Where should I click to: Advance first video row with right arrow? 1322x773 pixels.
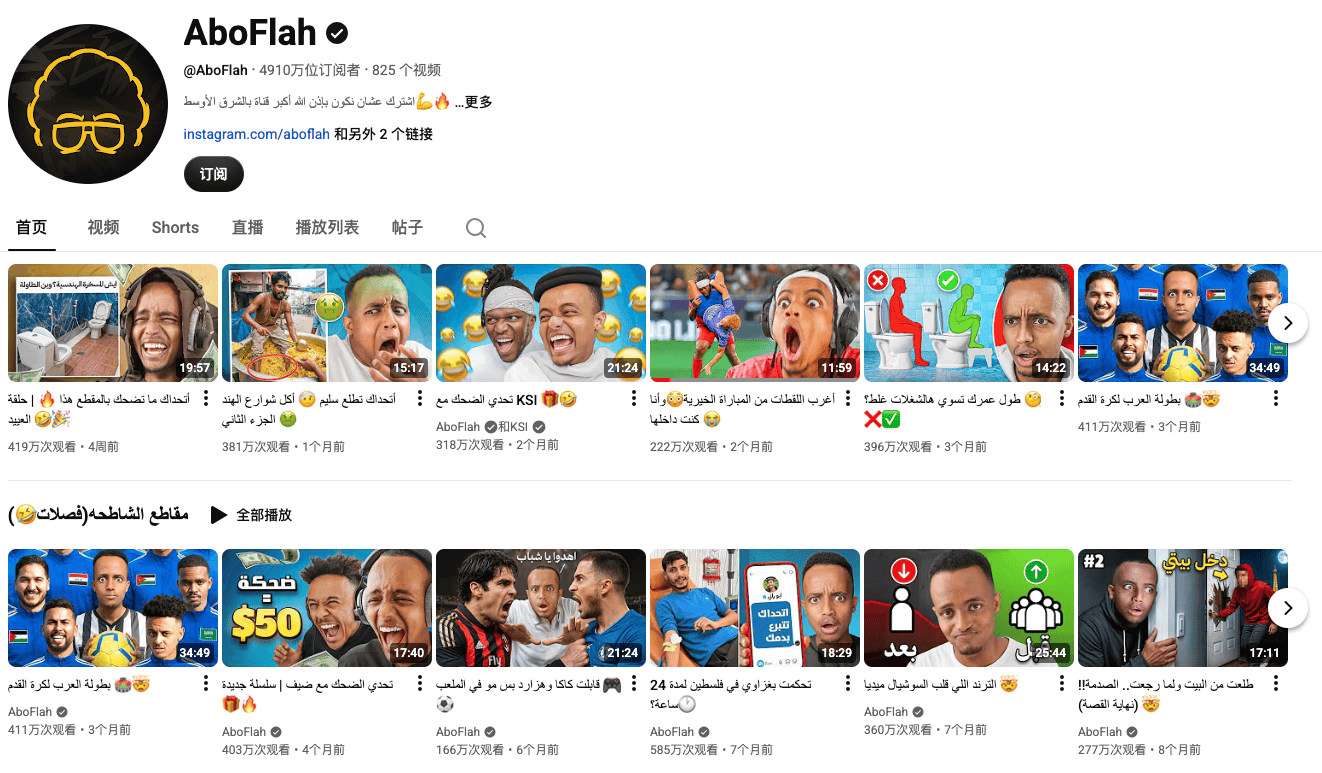point(1288,323)
